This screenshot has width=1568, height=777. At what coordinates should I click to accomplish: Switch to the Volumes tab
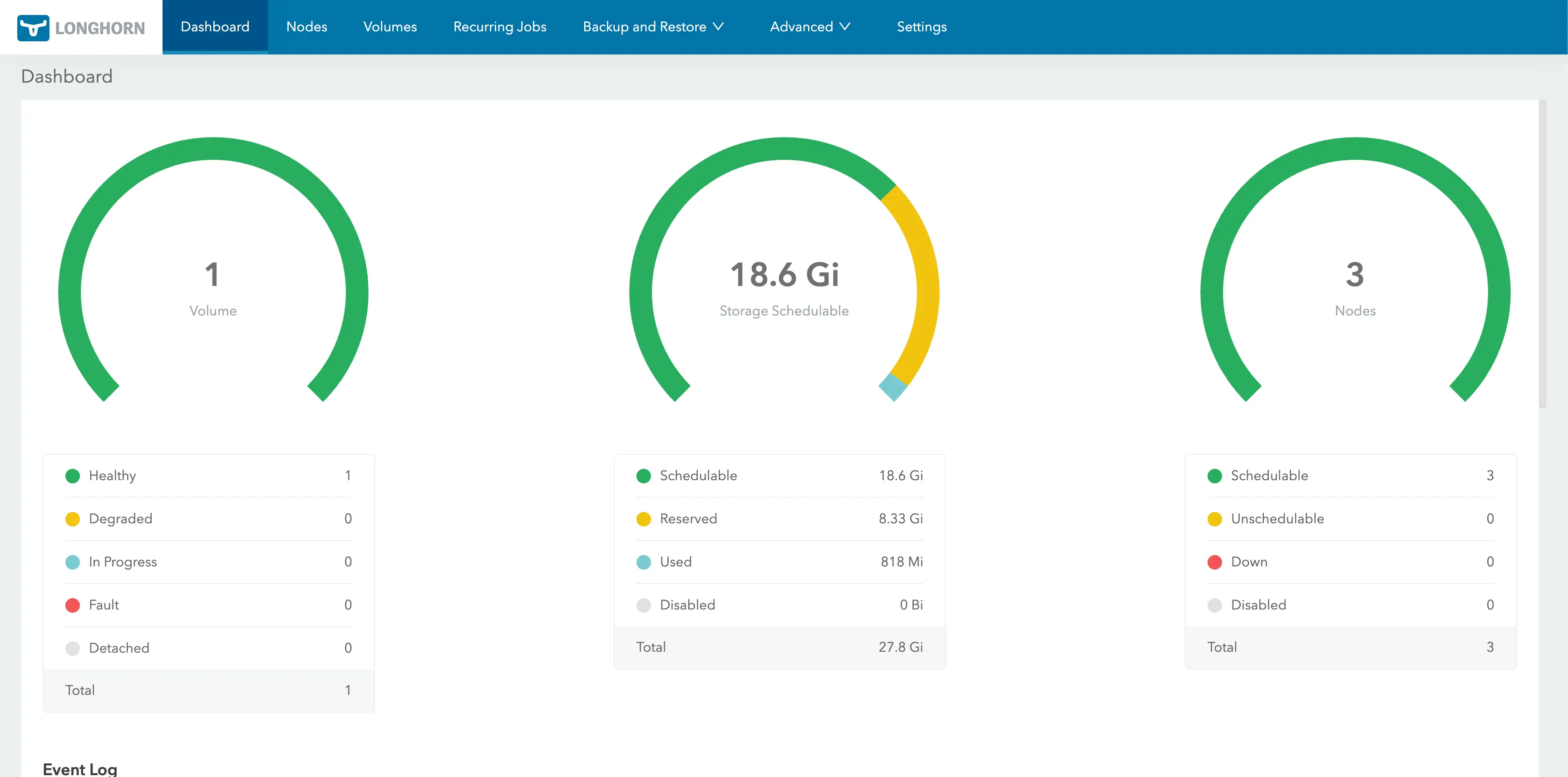point(390,27)
